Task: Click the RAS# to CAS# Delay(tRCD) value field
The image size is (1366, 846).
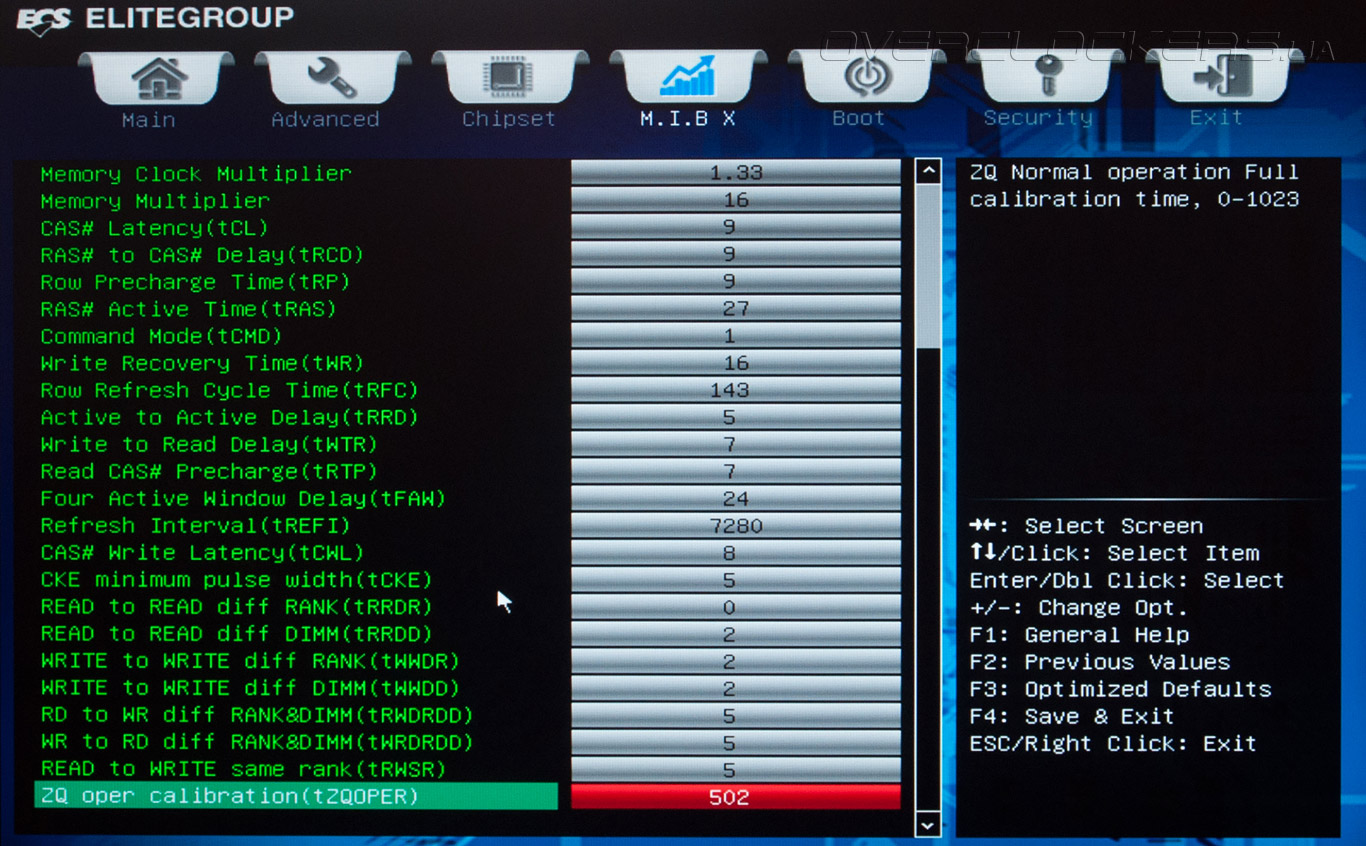Action: [736, 254]
